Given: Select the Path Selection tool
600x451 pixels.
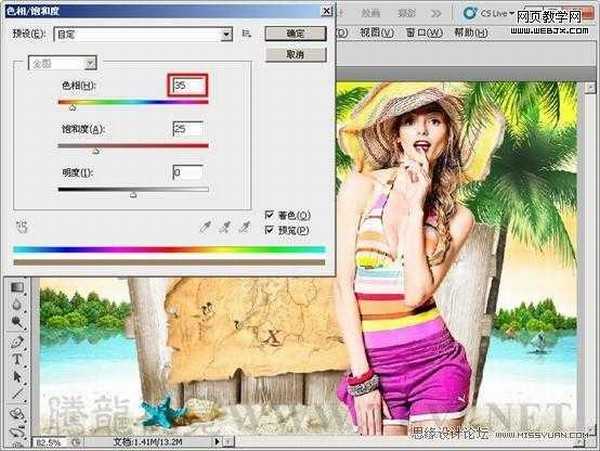Looking at the screenshot, I should tap(17, 377).
